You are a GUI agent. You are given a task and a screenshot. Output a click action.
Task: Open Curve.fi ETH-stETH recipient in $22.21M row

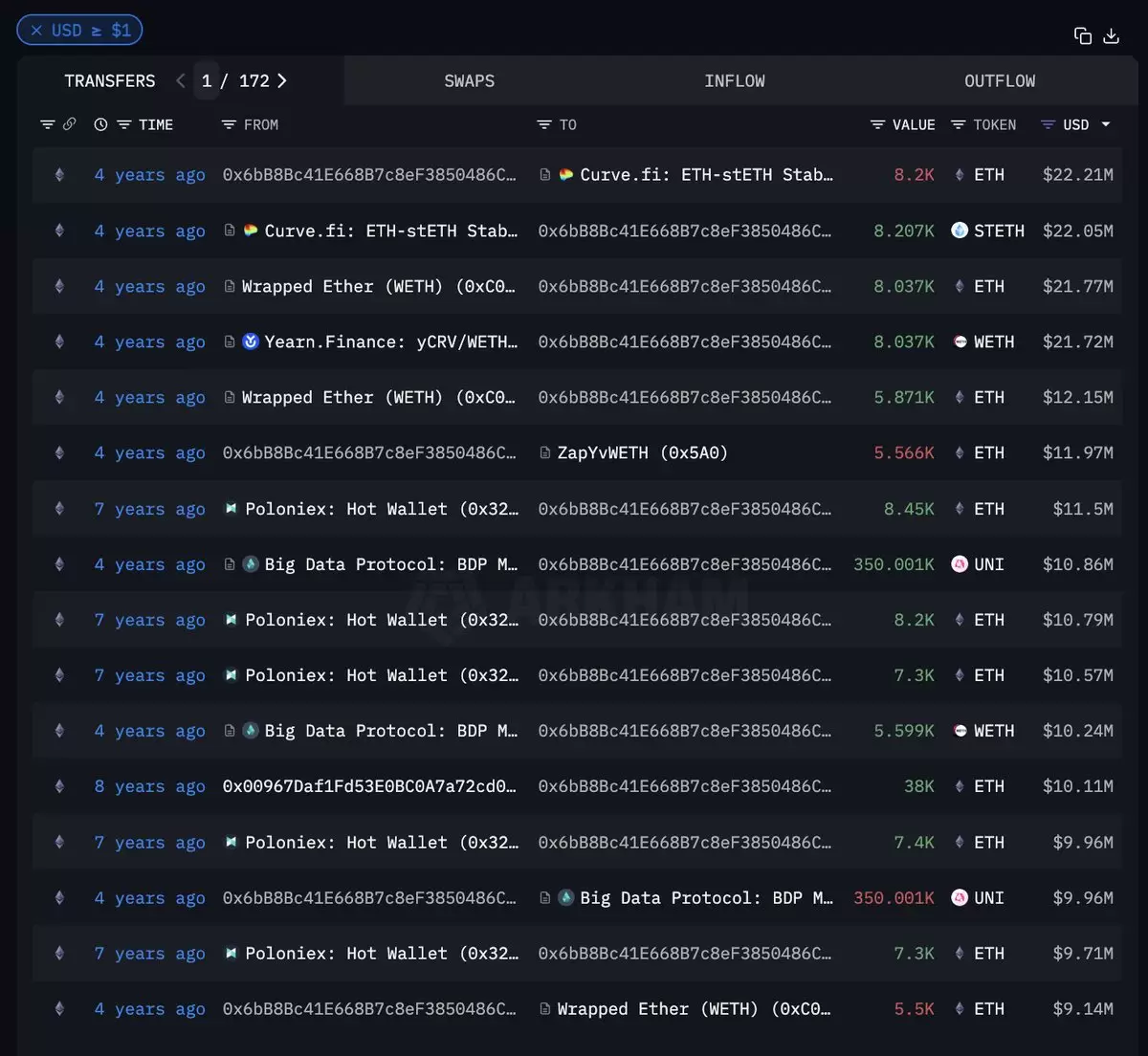tap(706, 175)
